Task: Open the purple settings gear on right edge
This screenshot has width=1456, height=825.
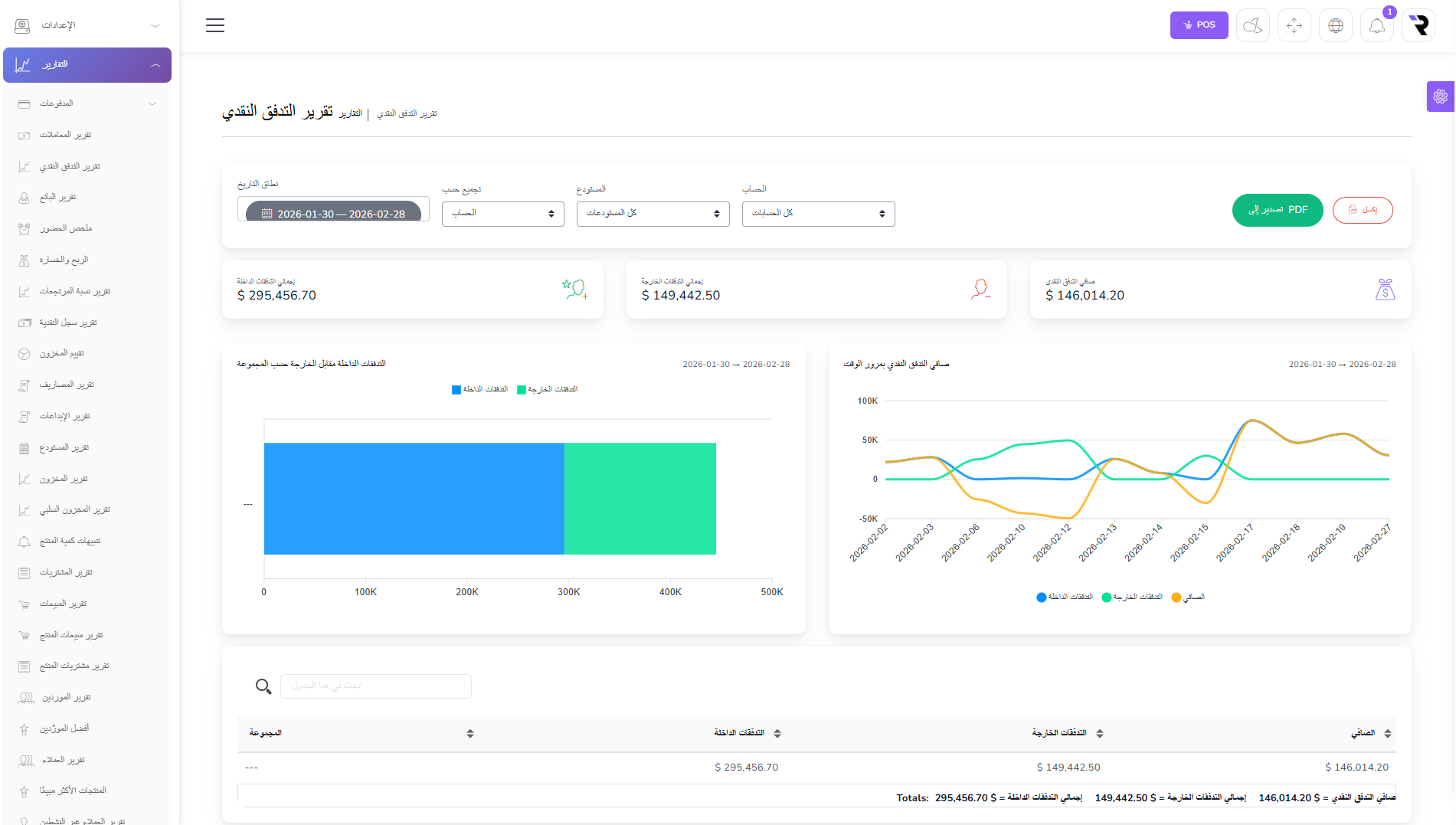Action: (1440, 97)
